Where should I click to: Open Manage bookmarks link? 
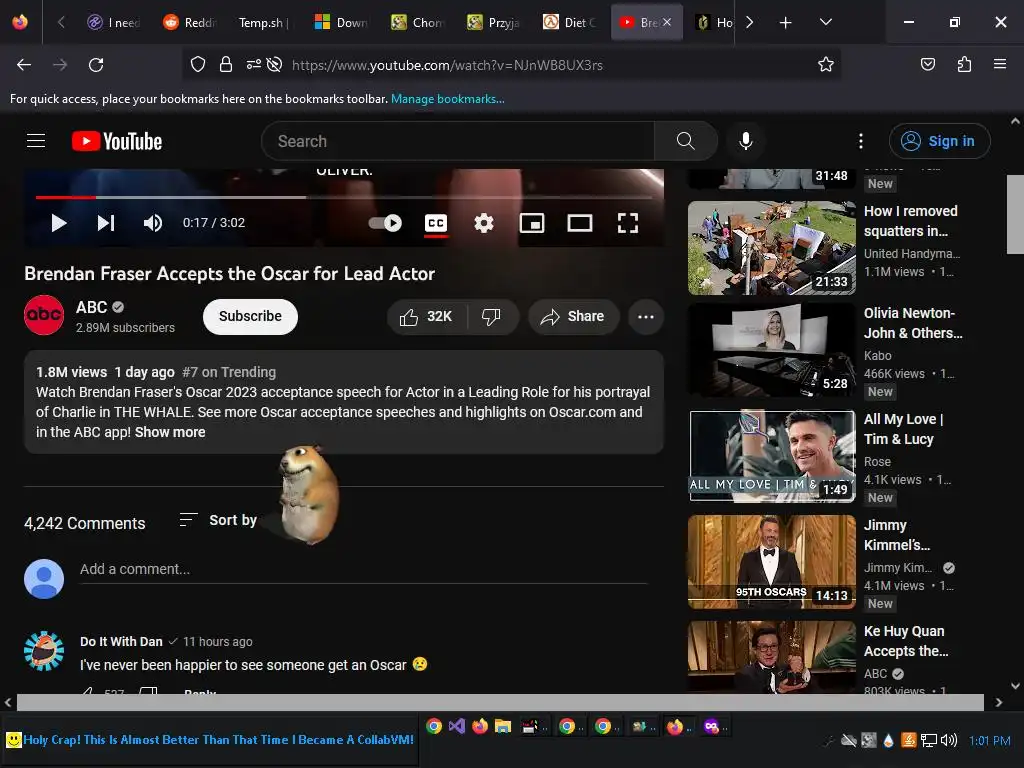pyautogui.click(x=447, y=99)
